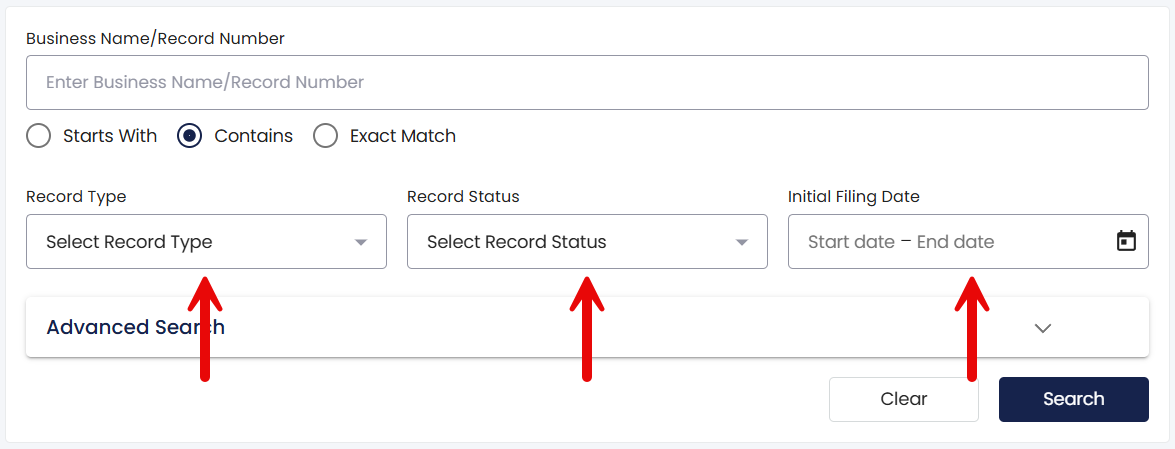Click the Record Status dropdown arrow

point(742,242)
